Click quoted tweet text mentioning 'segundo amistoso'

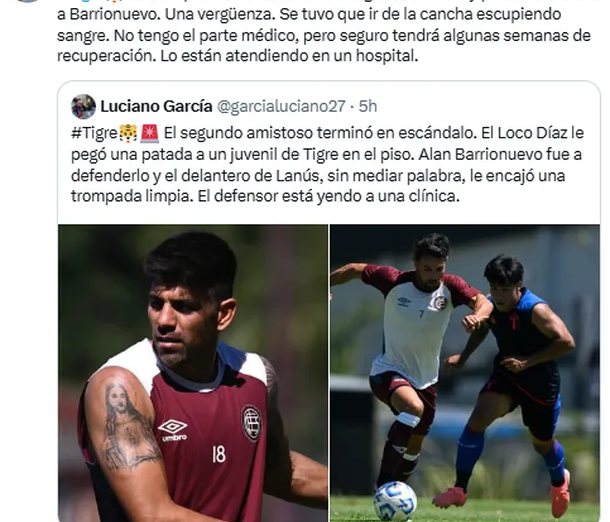pos(327,165)
